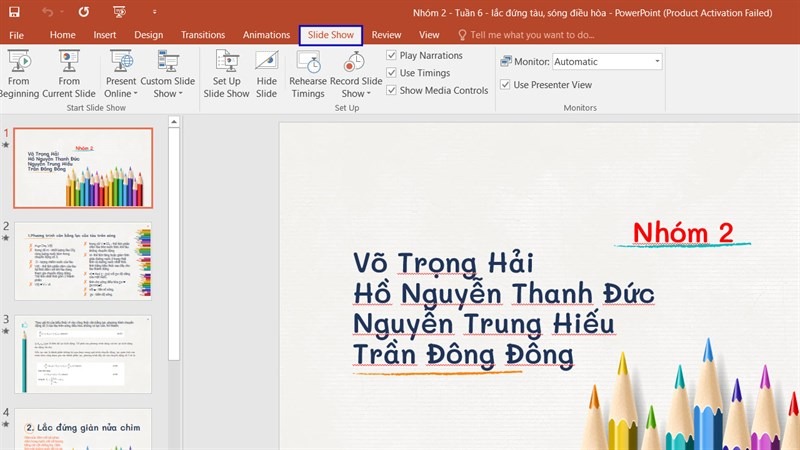Open the Animations tab
800x450 pixels.
tap(266, 35)
